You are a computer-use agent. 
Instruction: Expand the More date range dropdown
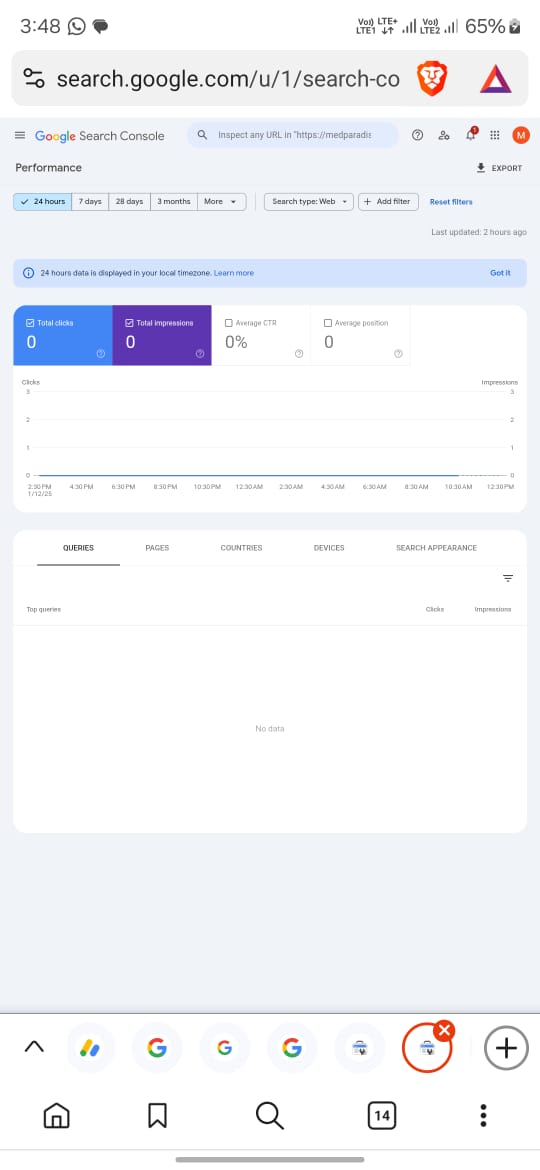(x=222, y=201)
